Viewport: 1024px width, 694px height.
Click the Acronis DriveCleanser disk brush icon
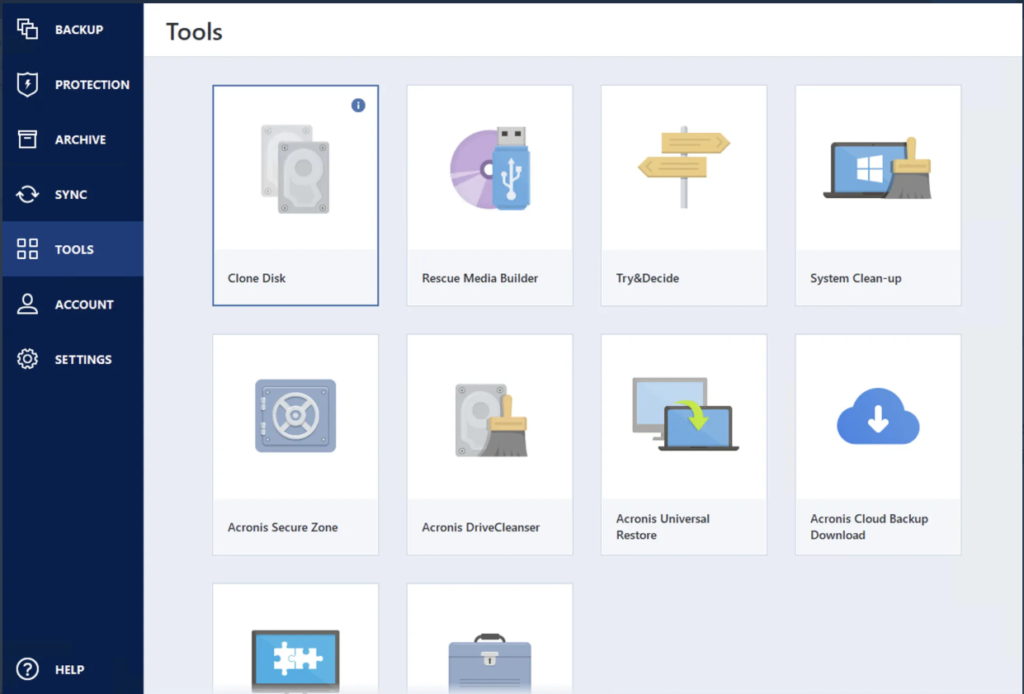[489, 417]
